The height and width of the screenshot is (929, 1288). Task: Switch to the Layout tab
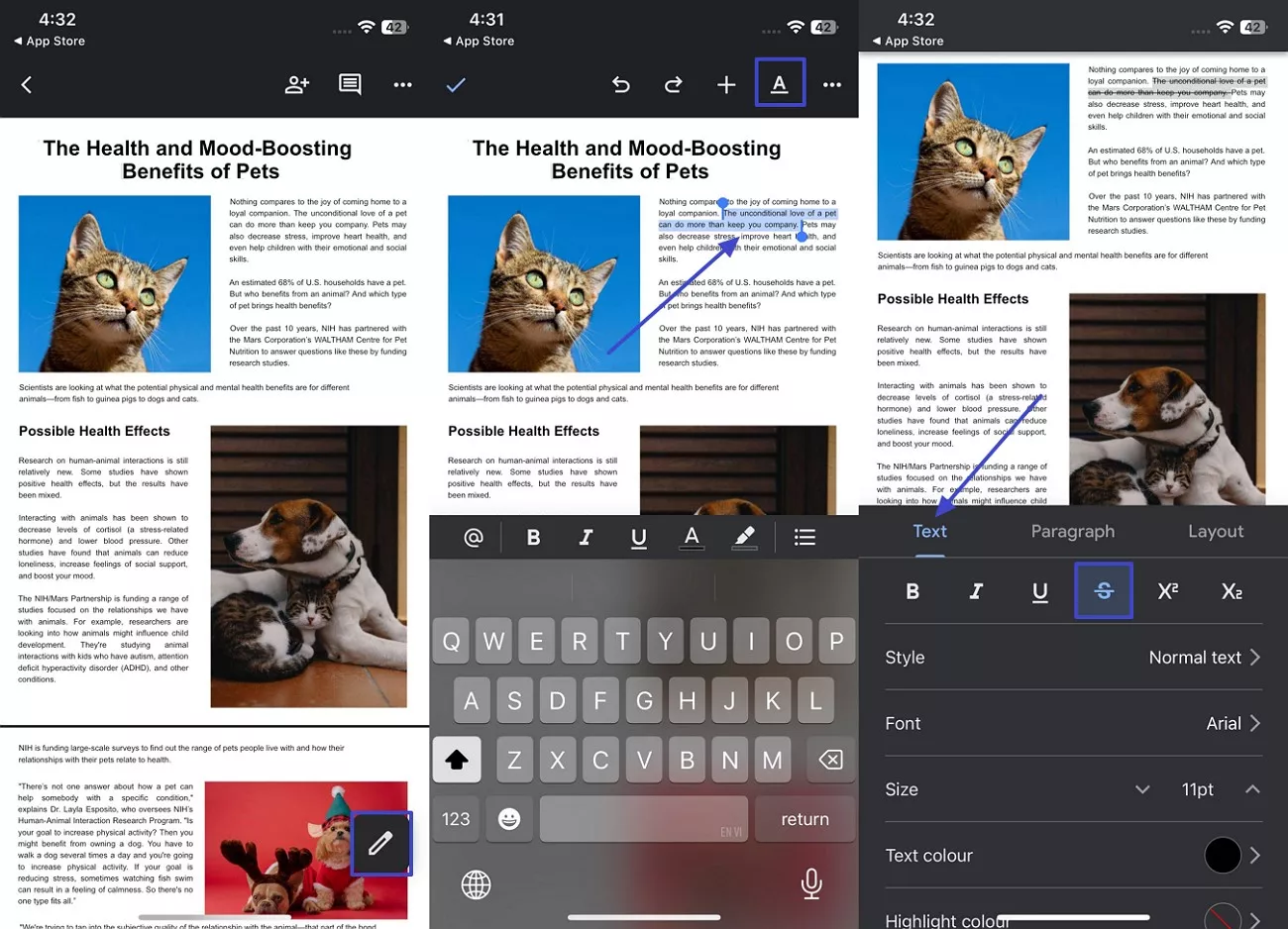(x=1216, y=531)
